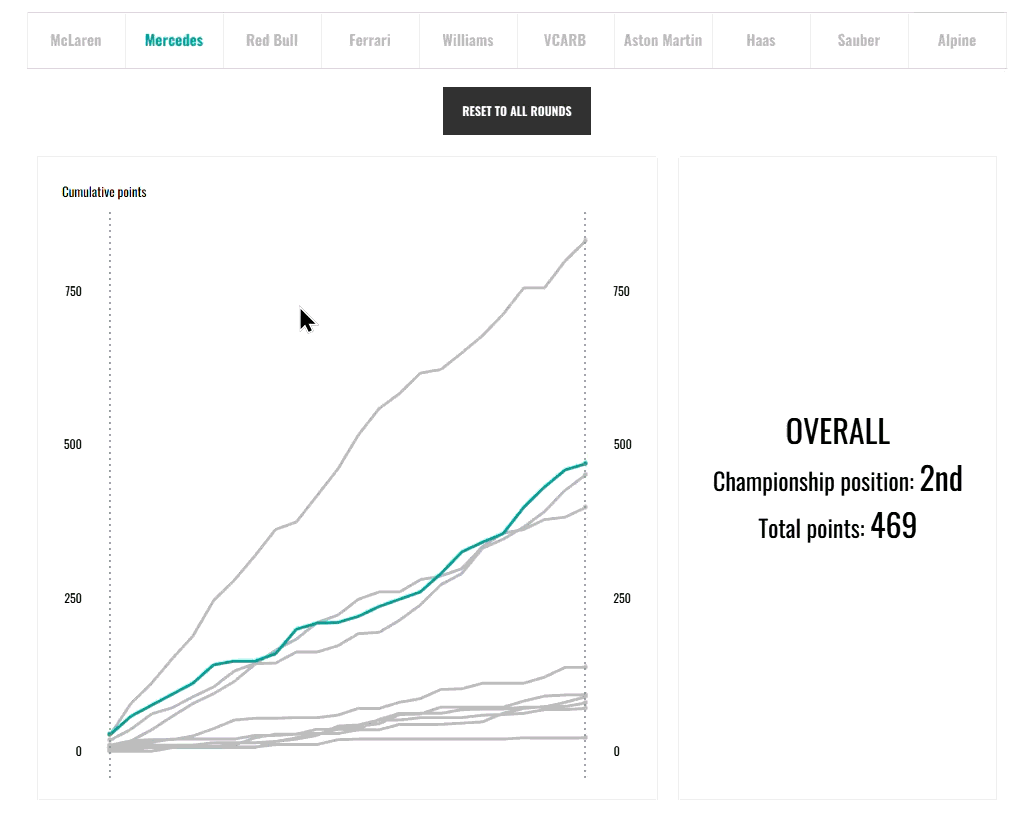Click the OVERALL heading in summary panel
The width and height of the screenshot is (1026, 828).
coord(837,432)
